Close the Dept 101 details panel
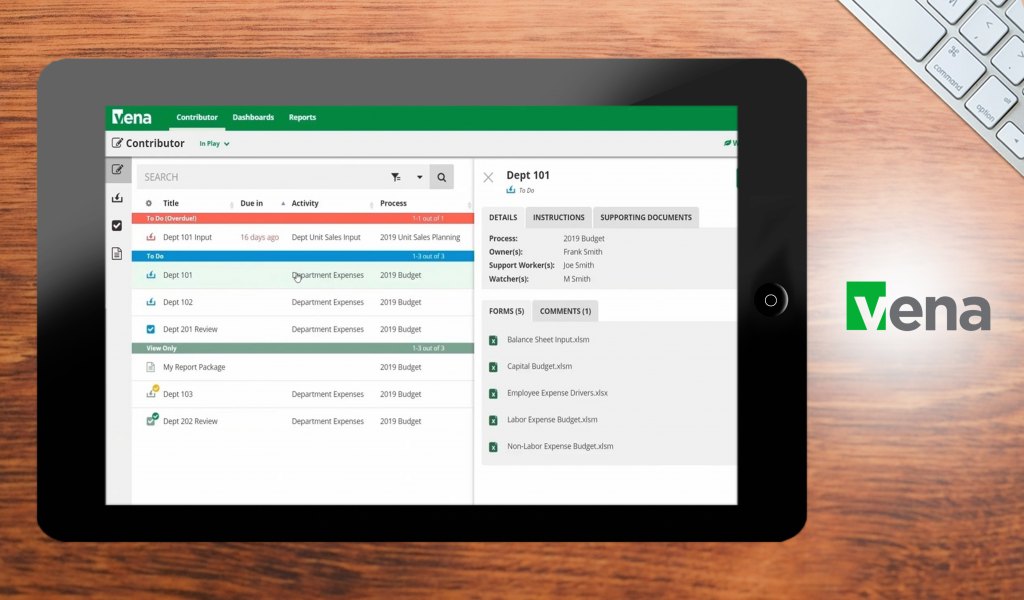 pos(488,178)
